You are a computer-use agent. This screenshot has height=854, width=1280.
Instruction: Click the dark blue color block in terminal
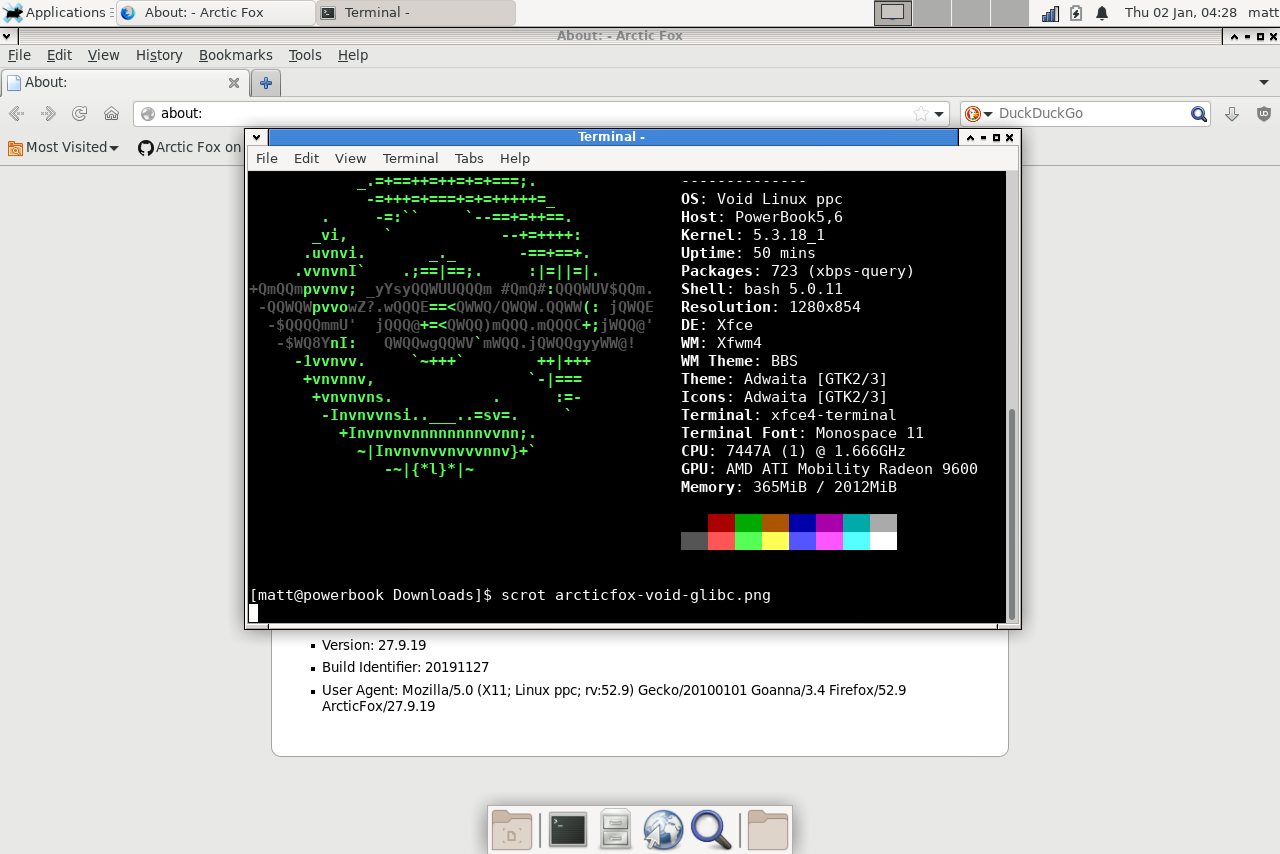802,523
